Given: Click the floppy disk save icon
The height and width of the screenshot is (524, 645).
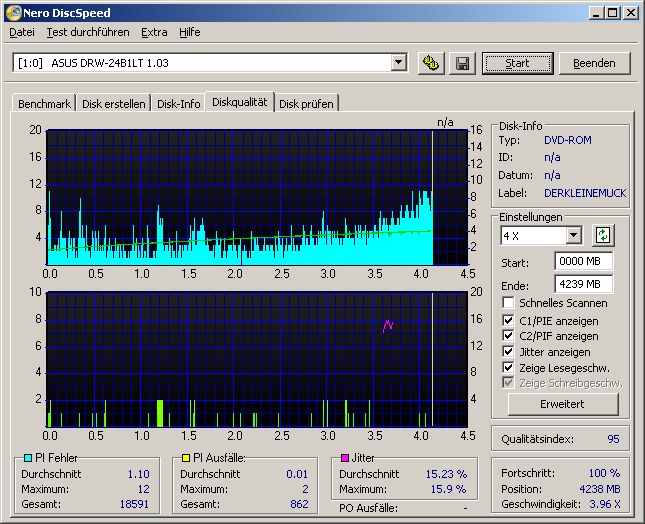Looking at the screenshot, I should tap(462, 63).
